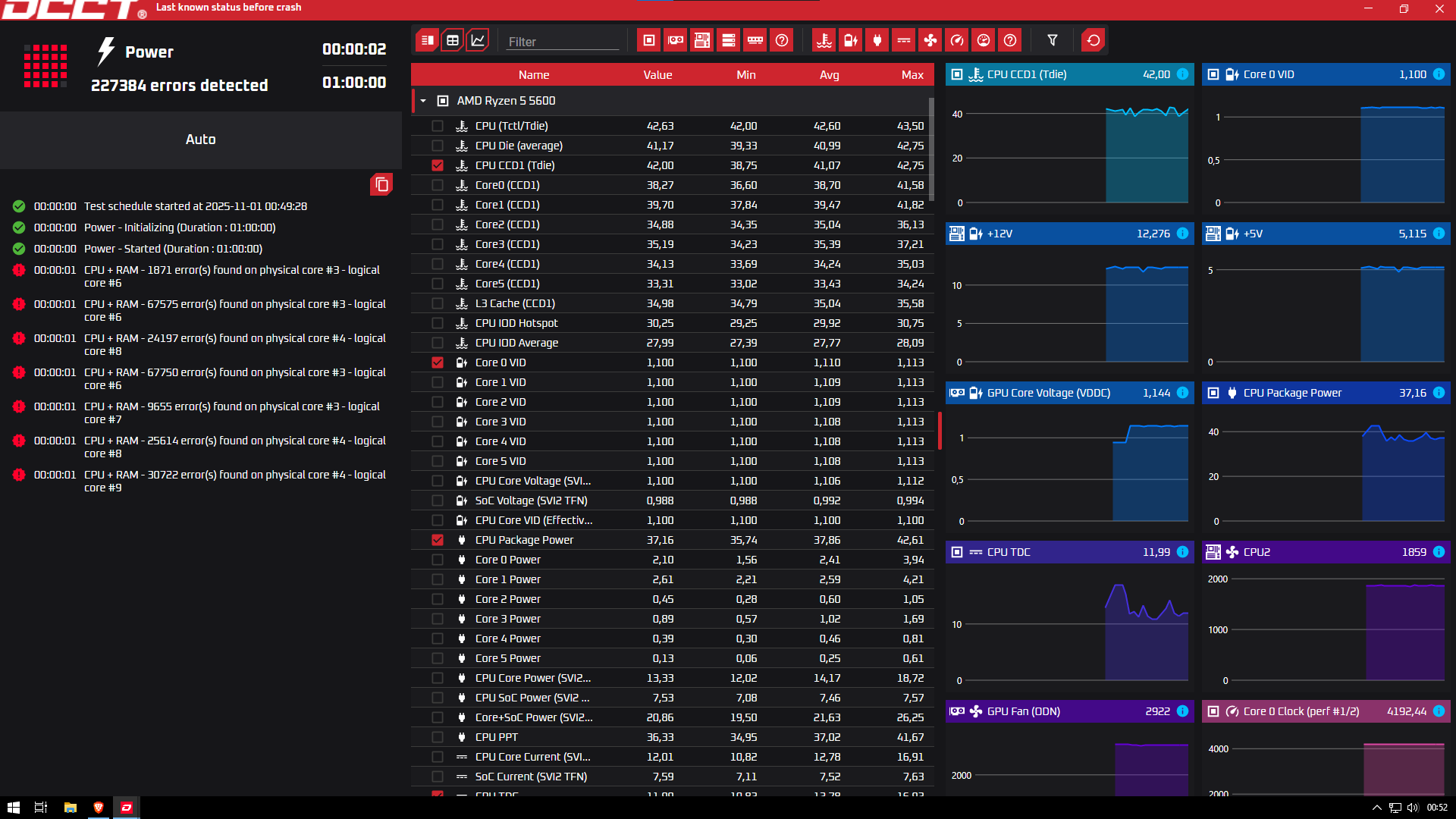Toggle the CPU sensor source filter
This screenshot has width=1456, height=819.
649,40
